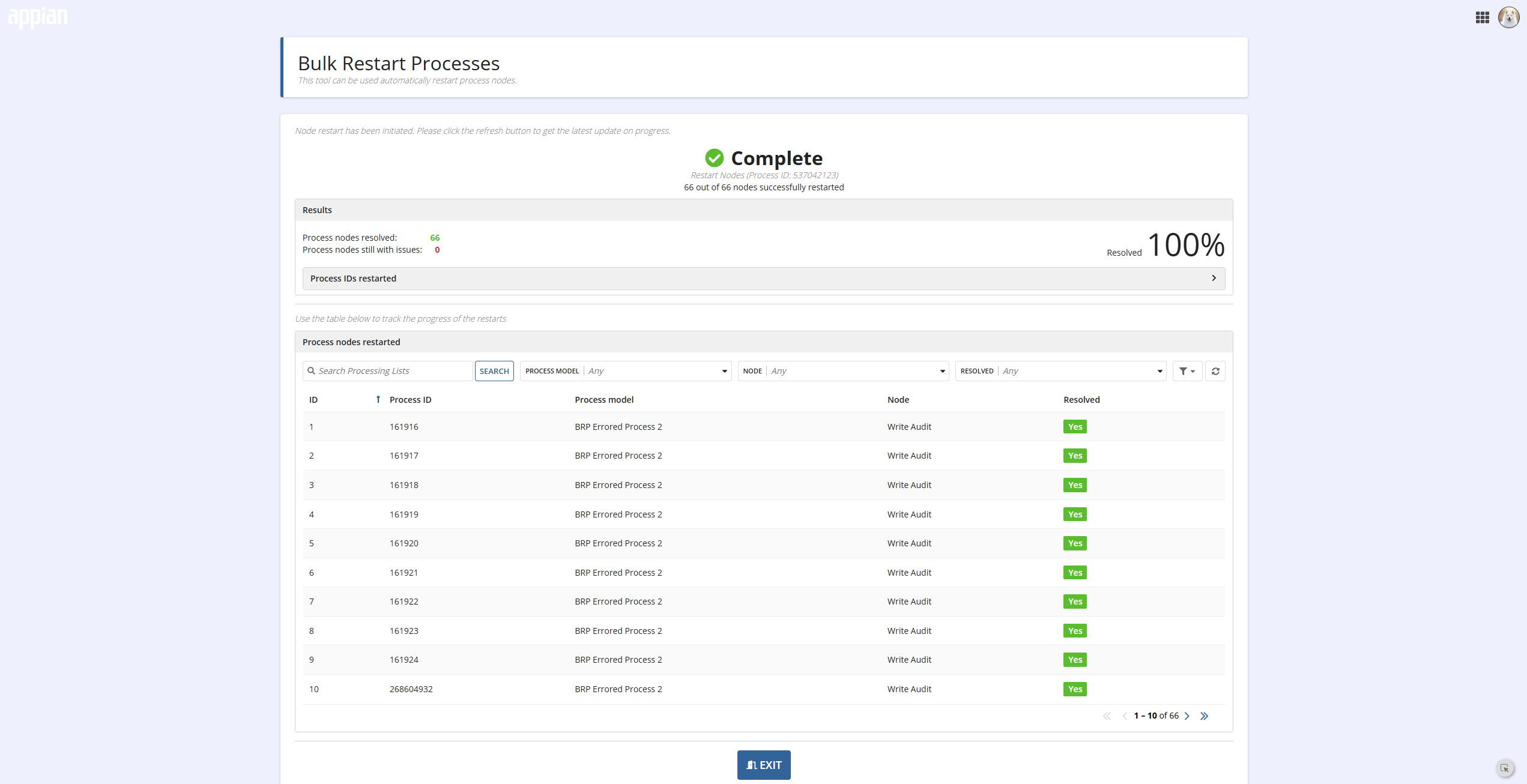This screenshot has height=784, width=1527.
Task: Click the EXIT button
Action: [x=764, y=765]
